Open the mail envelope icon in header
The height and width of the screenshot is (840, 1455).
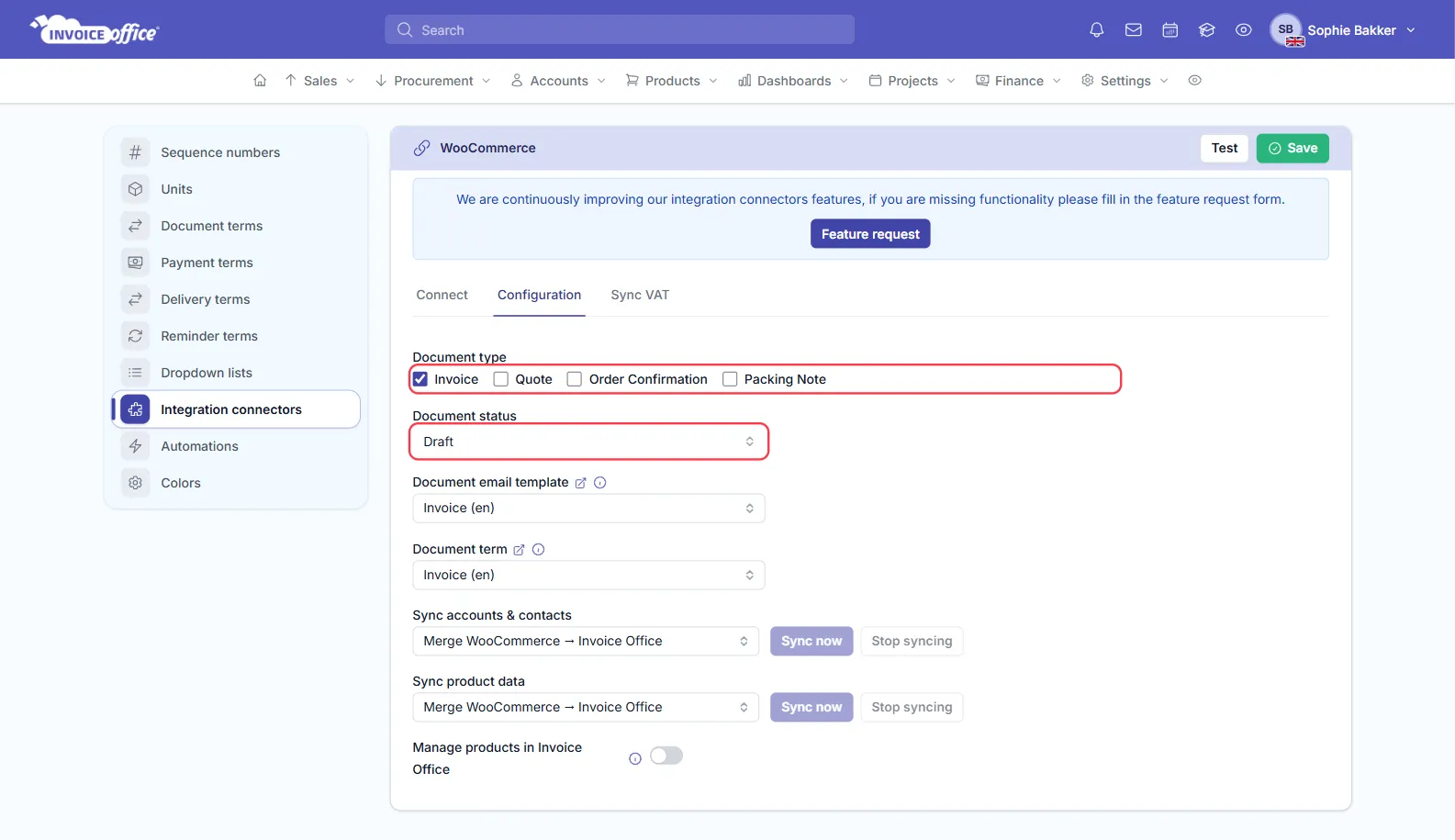tap(1133, 30)
